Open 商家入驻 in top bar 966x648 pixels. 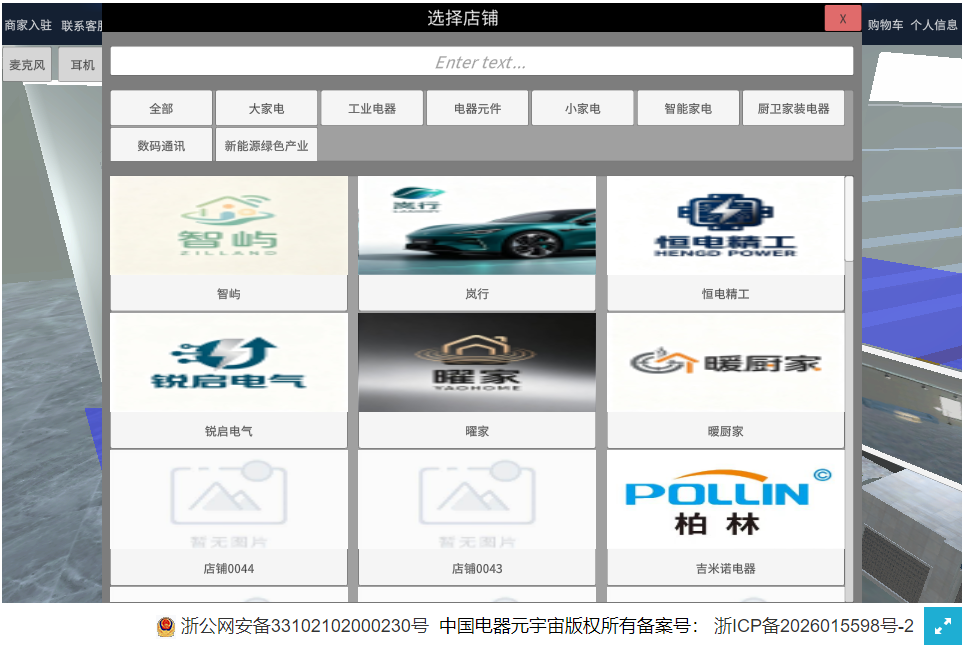pyautogui.click(x=28, y=25)
